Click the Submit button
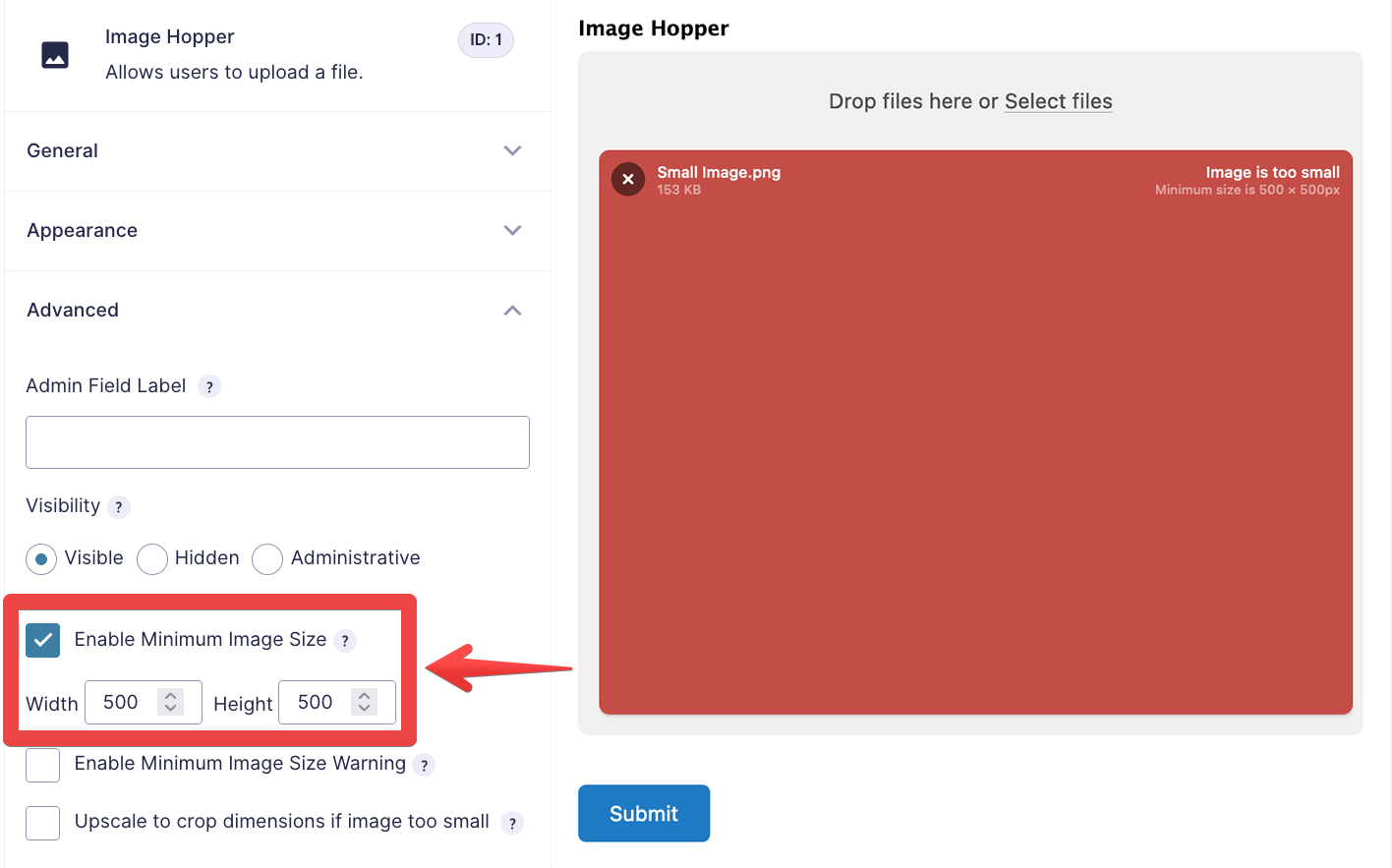The width and height of the screenshot is (1392, 868). pos(644,813)
